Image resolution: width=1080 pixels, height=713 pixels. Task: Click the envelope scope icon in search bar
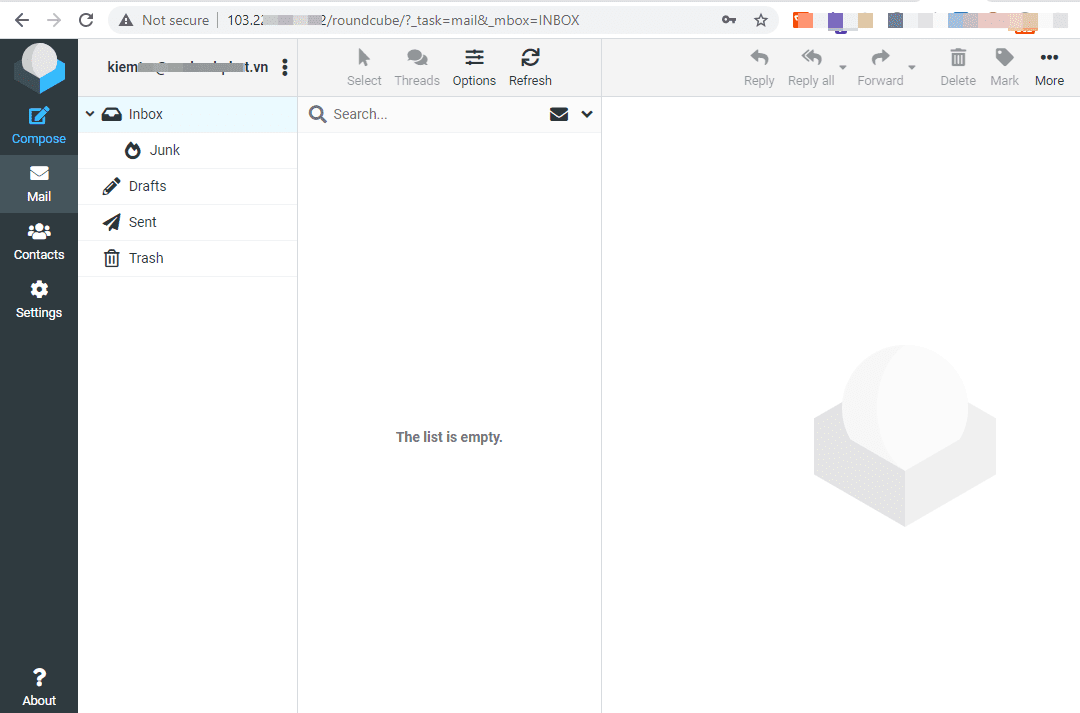558,114
